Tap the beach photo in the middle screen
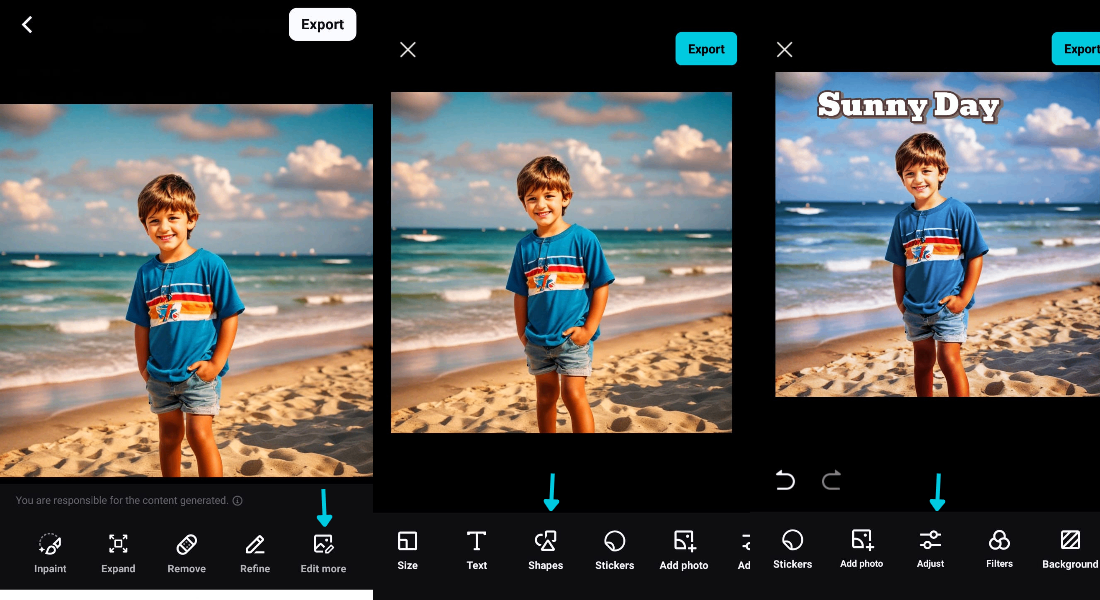The height and width of the screenshot is (600, 1100). click(x=561, y=262)
